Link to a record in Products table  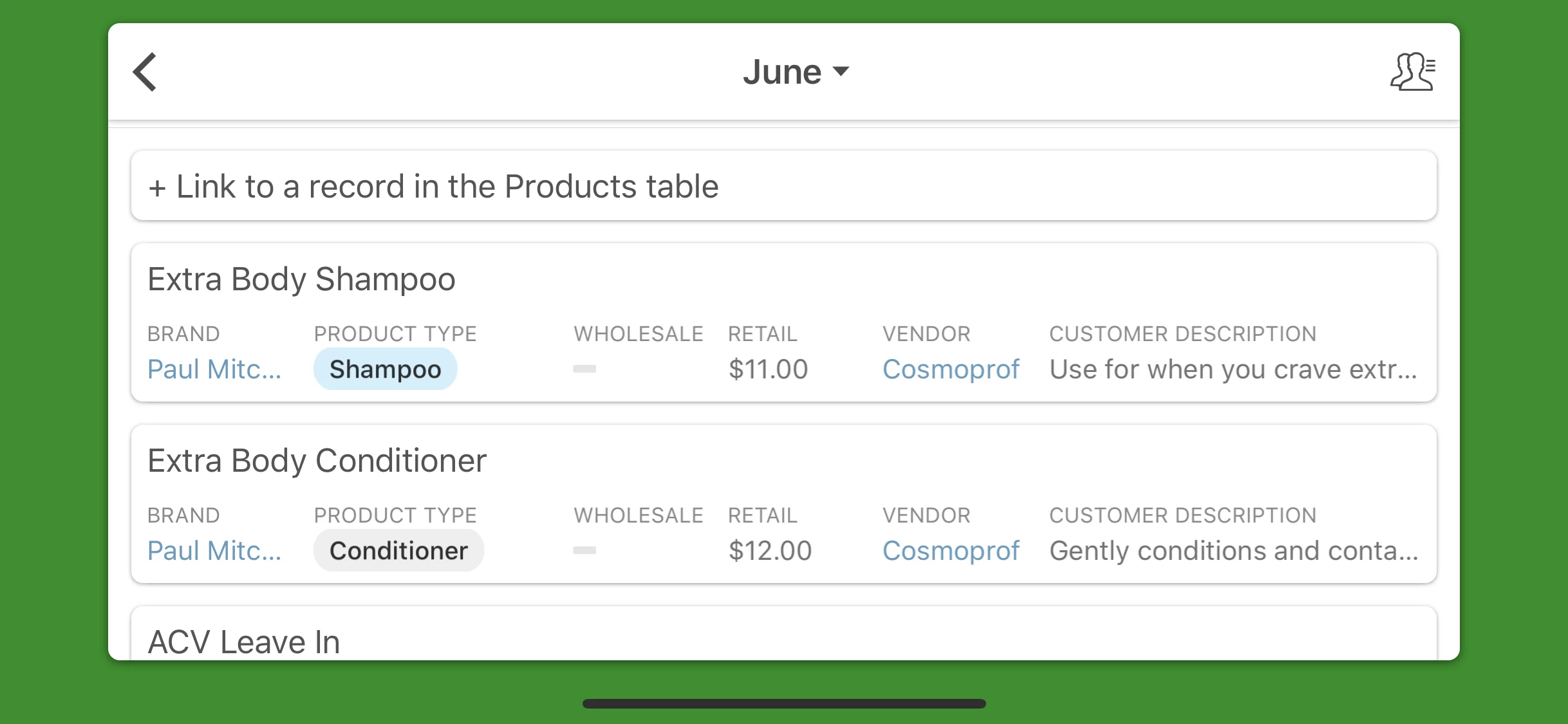(784, 186)
